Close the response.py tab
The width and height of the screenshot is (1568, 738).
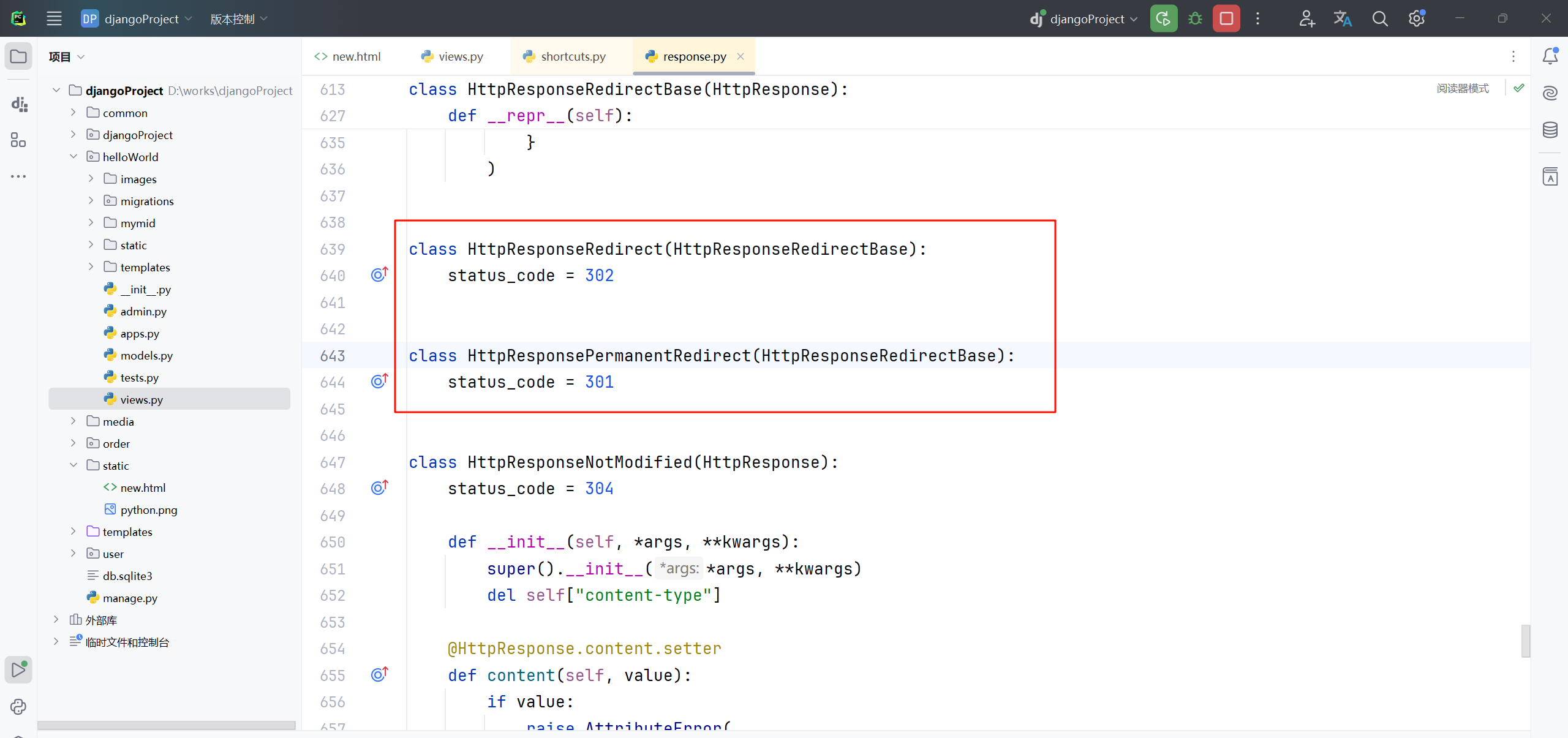[x=741, y=56]
